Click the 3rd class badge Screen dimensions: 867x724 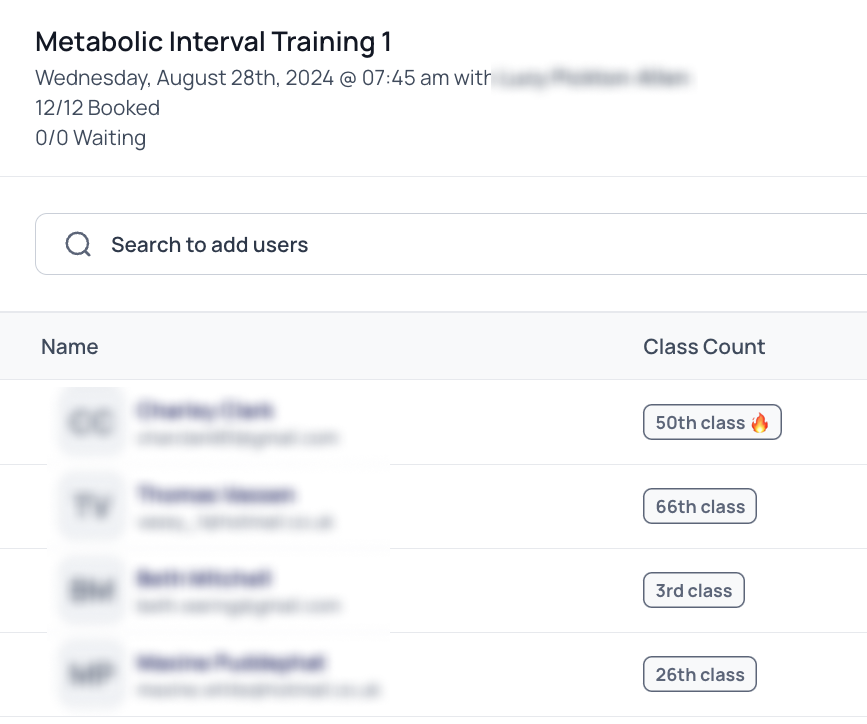693,590
